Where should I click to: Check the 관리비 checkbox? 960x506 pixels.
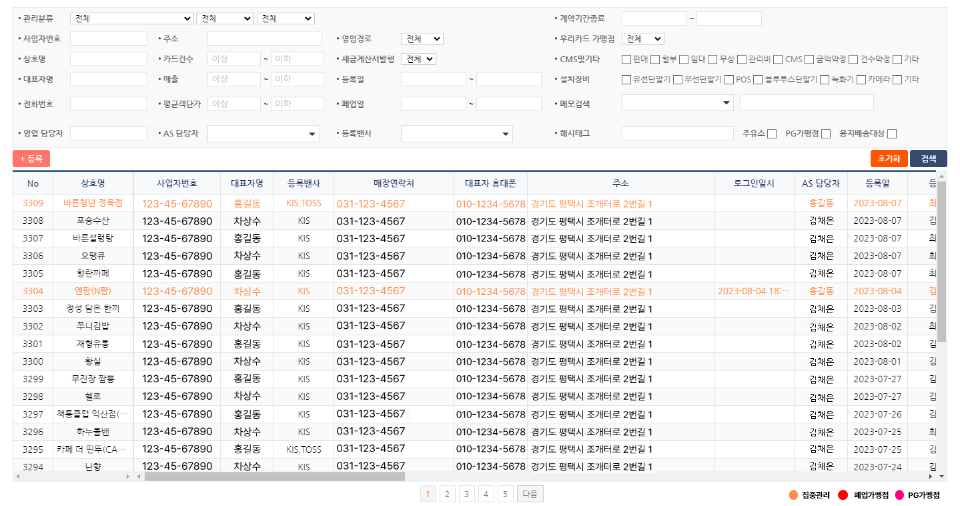click(742, 59)
